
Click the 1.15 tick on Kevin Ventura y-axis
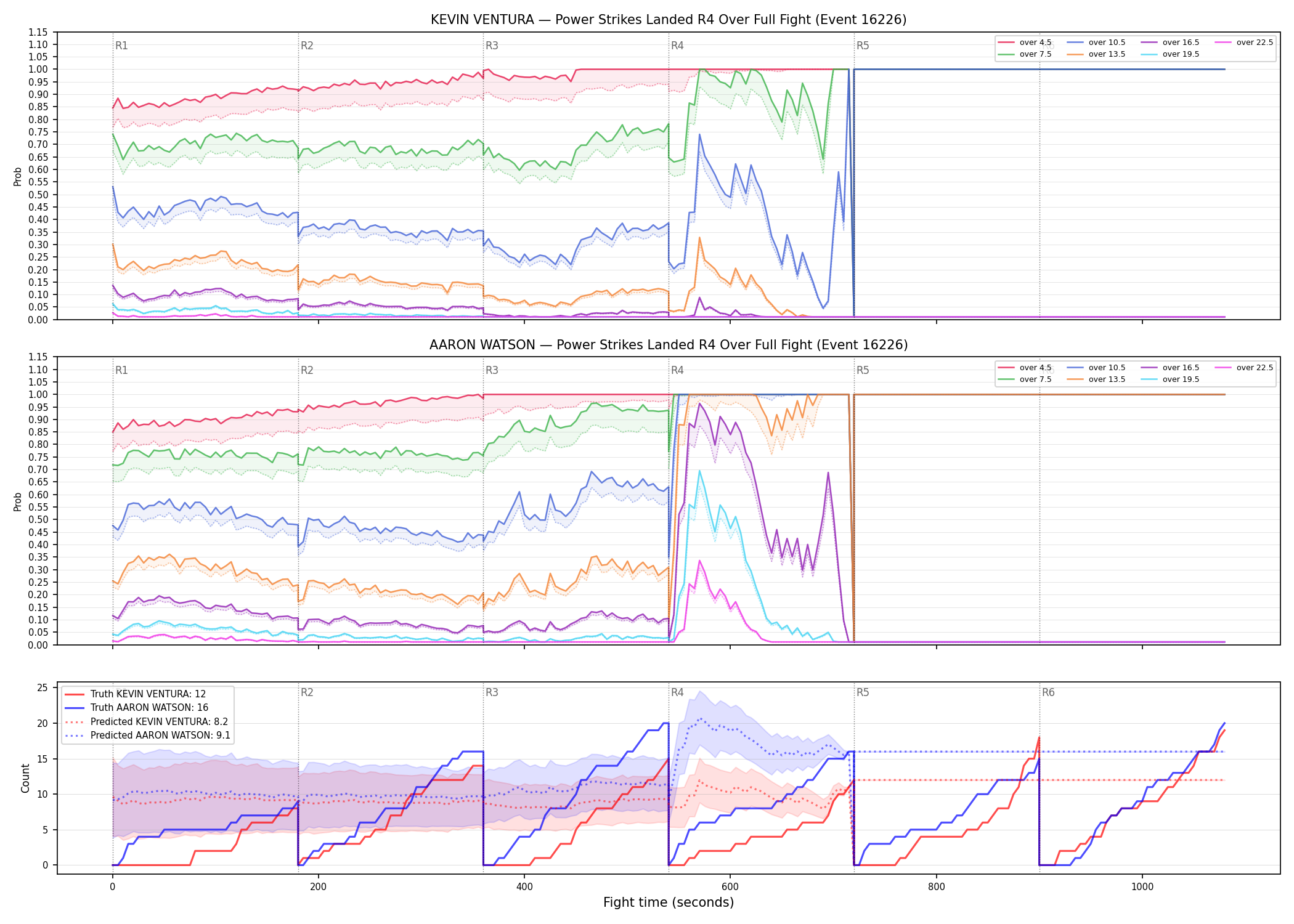[x=38, y=32]
